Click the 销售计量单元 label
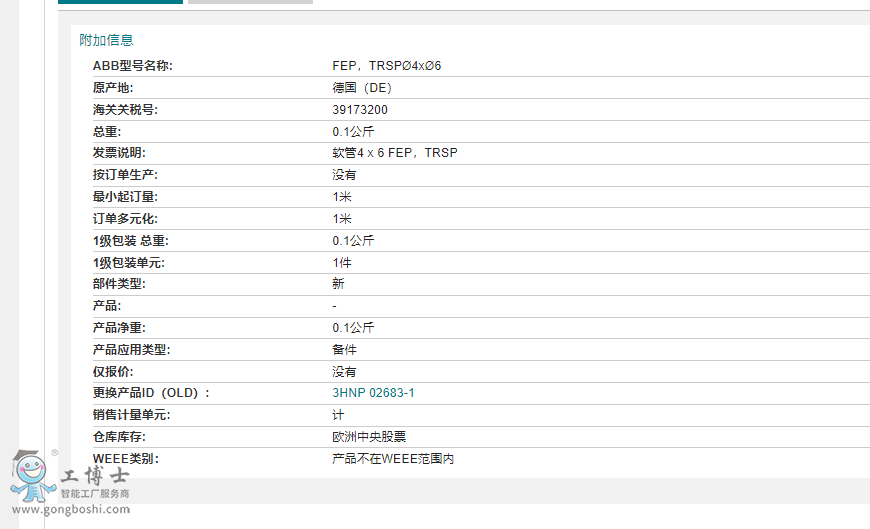Screen dimensions: 870x529 tap(131, 415)
